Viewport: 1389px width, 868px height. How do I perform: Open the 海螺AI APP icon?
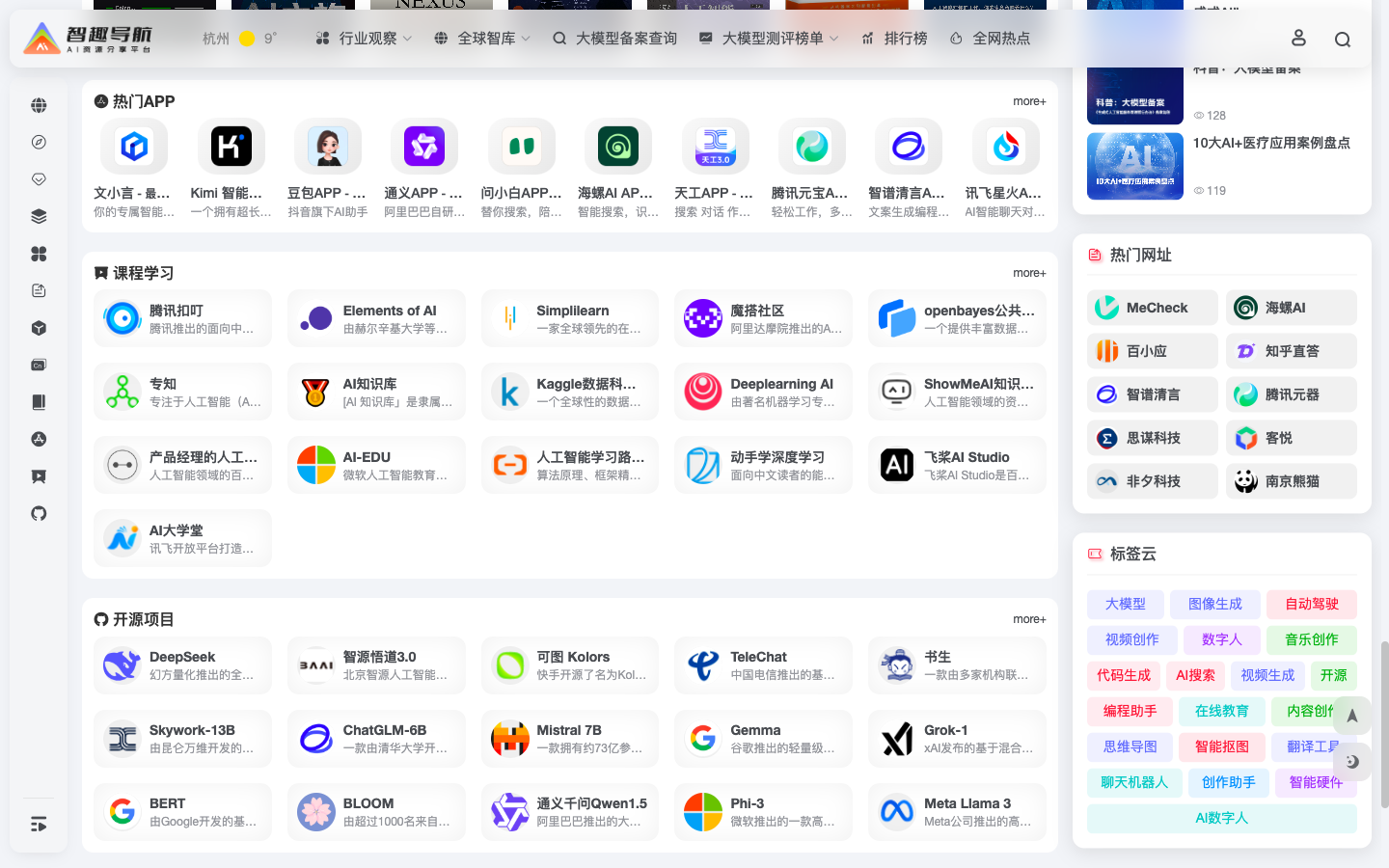618,147
